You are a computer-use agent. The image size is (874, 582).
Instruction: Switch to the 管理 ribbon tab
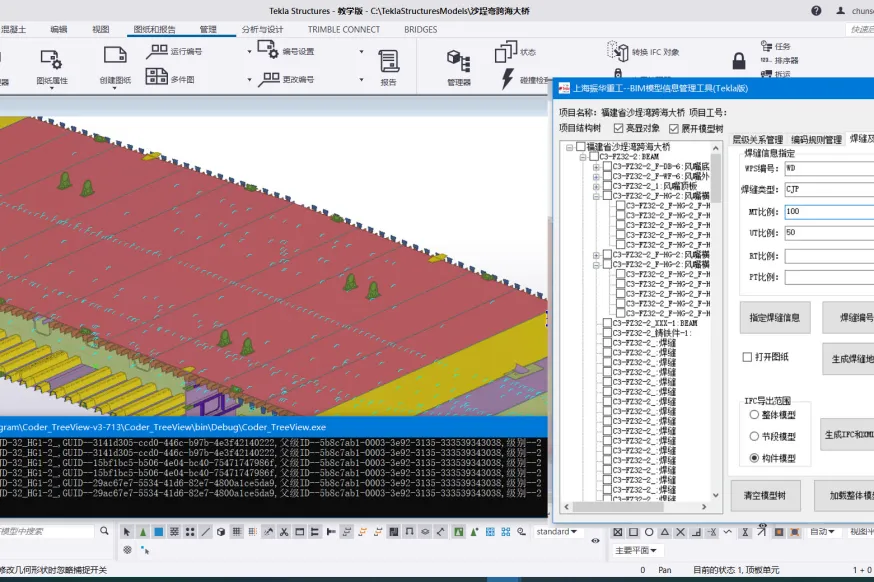pos(208,30)
